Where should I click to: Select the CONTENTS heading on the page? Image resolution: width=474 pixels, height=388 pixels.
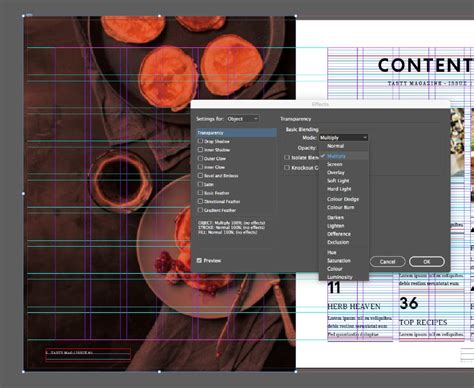pos(426,65)
